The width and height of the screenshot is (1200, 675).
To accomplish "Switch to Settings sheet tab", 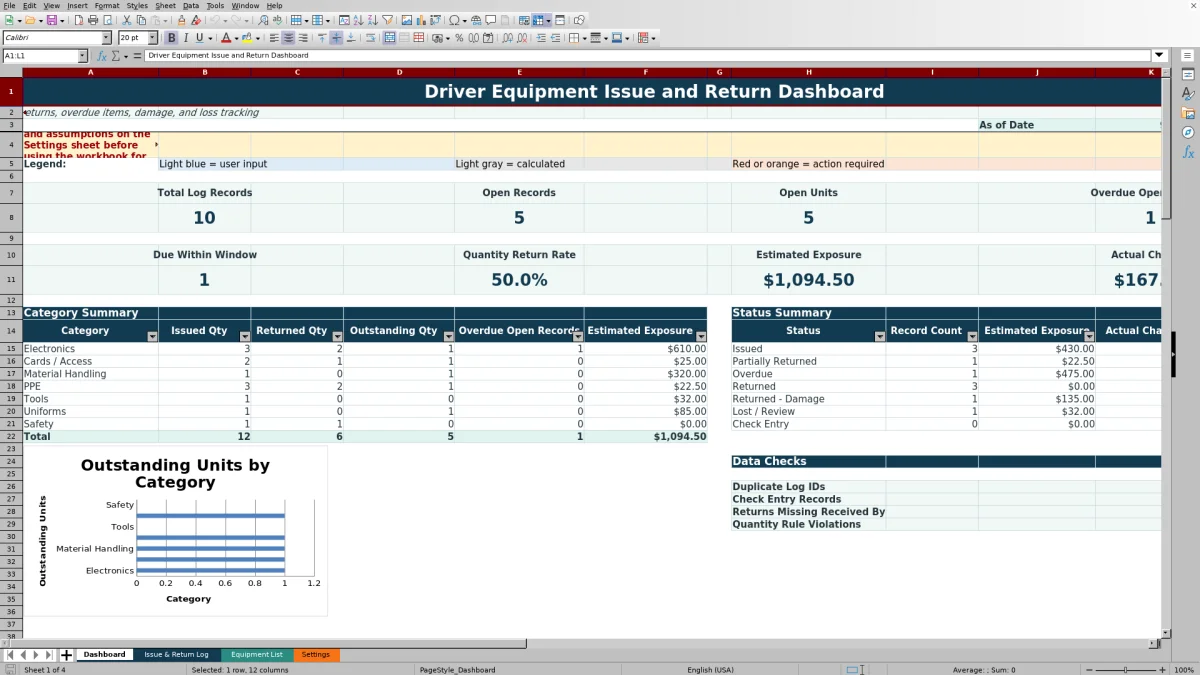I will pyautogui.click(x=315, y=655).
